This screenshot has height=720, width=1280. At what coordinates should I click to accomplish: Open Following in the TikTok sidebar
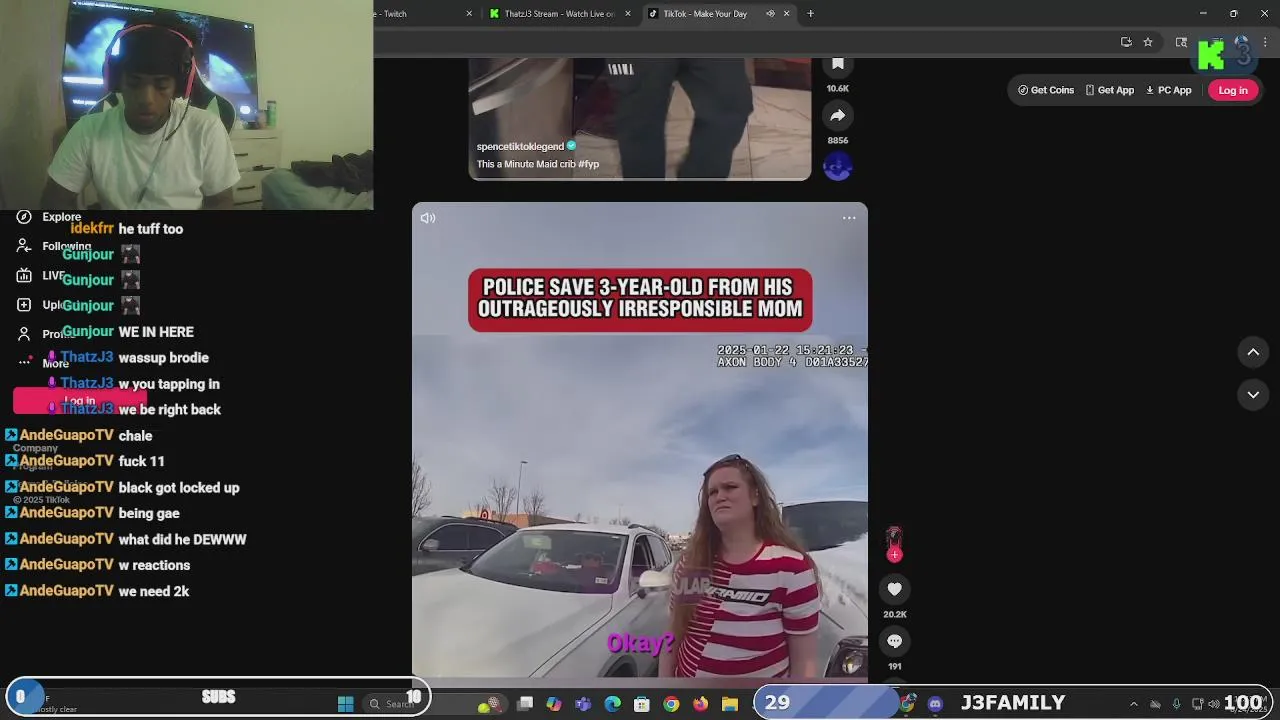[55, 246]
